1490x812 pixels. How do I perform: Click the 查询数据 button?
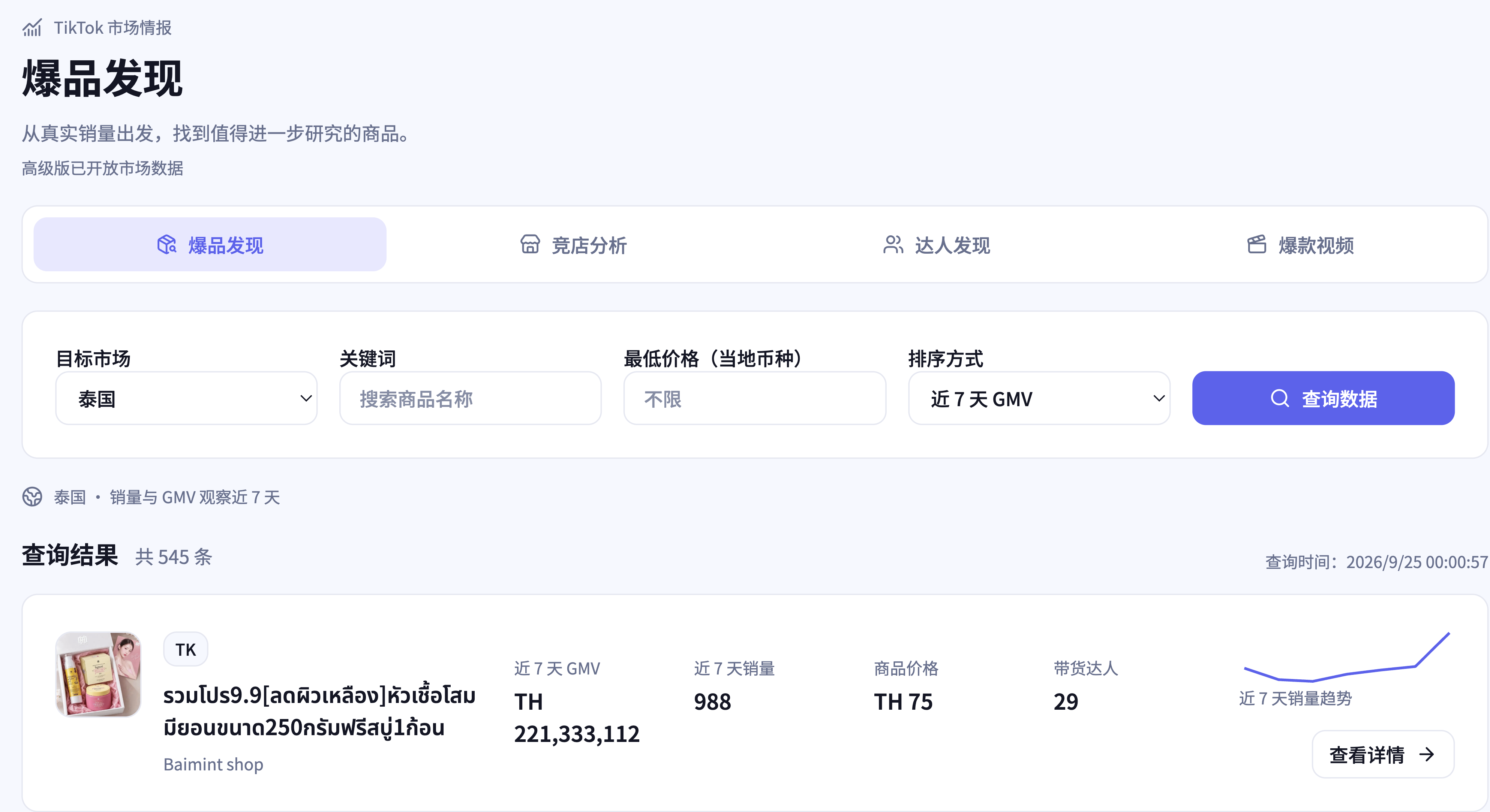[1323, 398]
